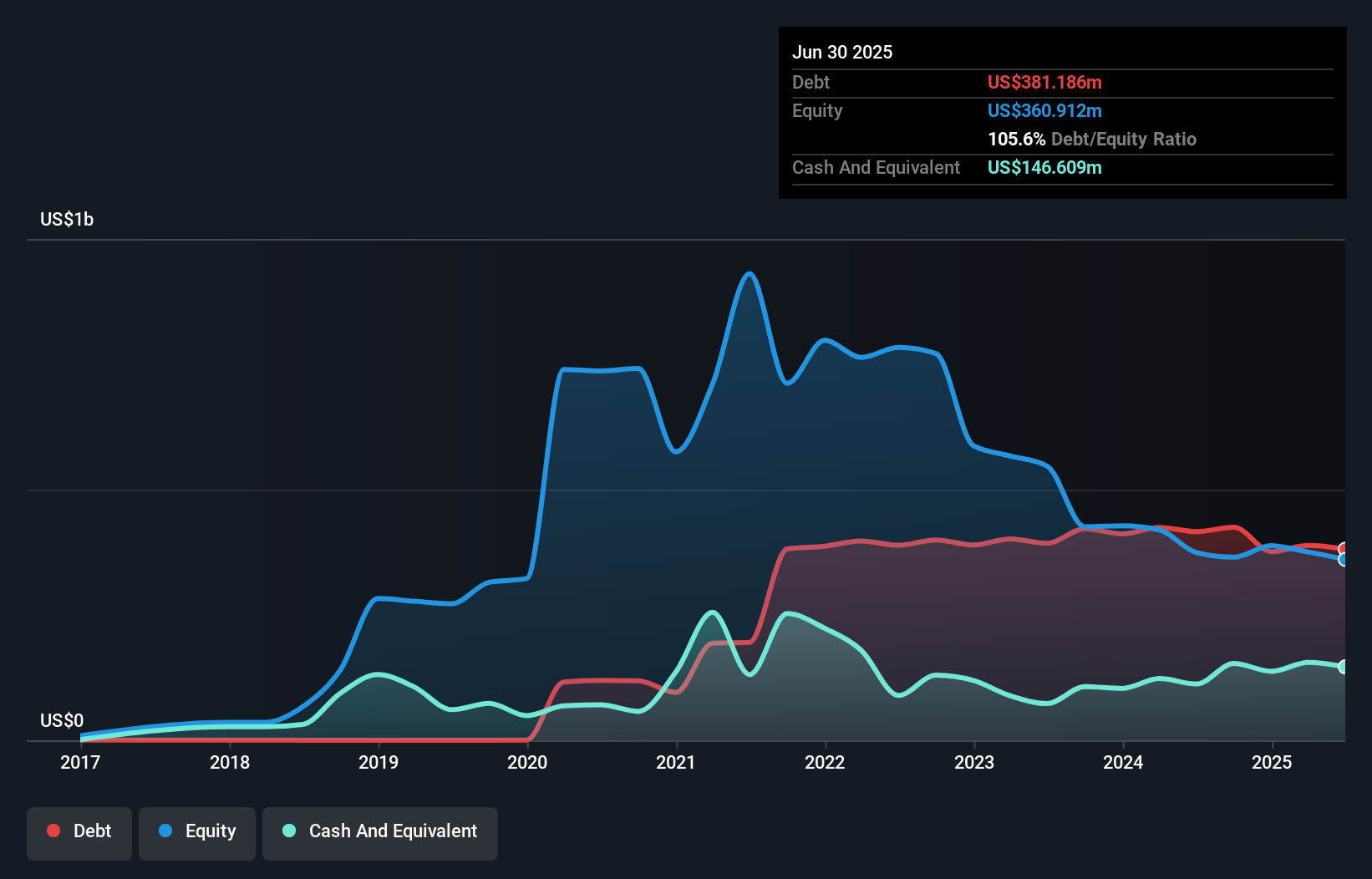Click the US$1b gridline label
Screen dimensions: 1372x879
67,219
